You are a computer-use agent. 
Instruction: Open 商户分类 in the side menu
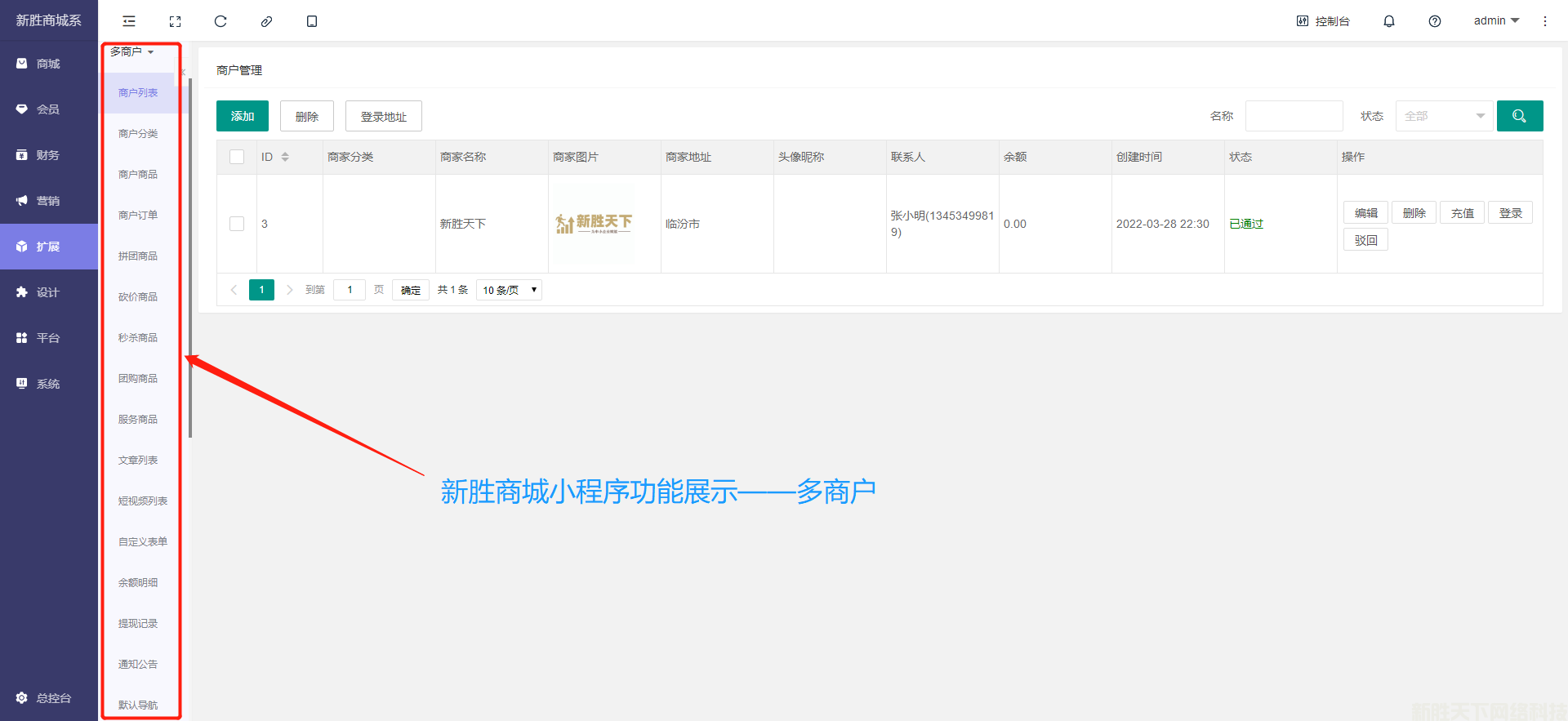pyautogui.click(x=138, y=134)
